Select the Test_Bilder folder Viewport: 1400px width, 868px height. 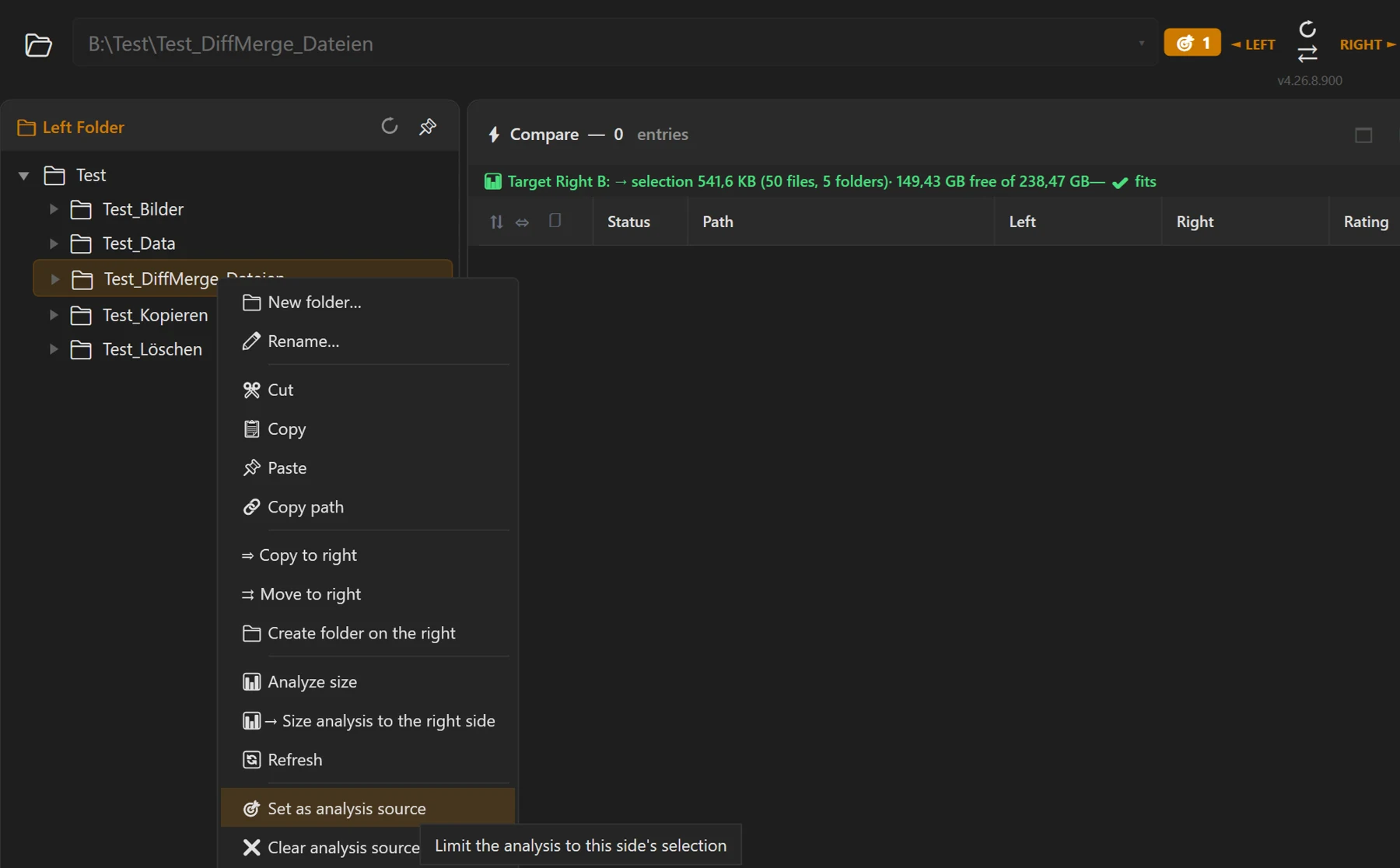[x=143, y=209]
